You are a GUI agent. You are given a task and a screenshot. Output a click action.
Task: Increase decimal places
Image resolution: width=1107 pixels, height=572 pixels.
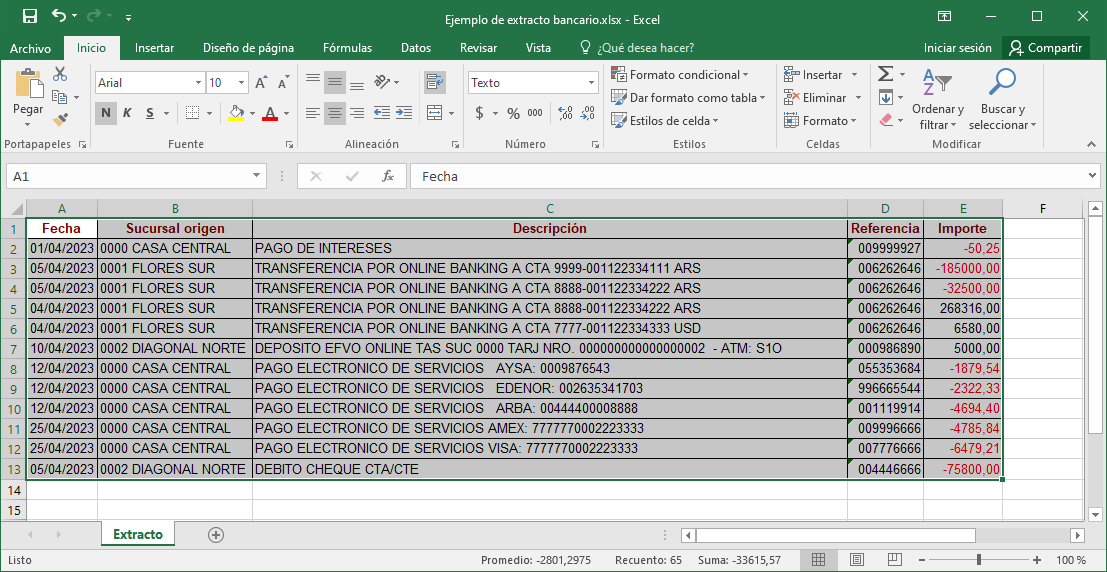[565, 113]
